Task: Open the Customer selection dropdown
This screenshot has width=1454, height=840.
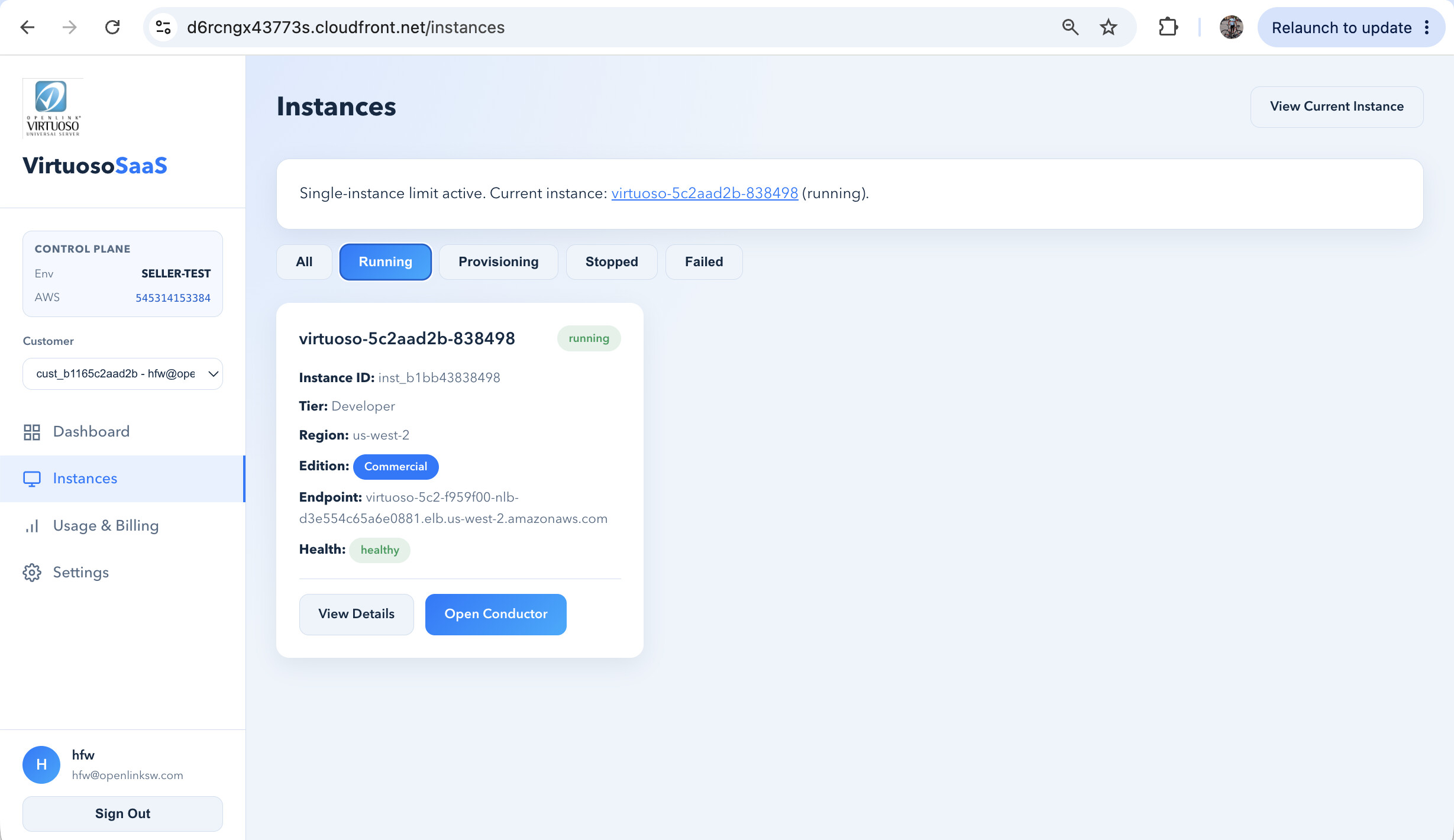Action: (122, 374)
